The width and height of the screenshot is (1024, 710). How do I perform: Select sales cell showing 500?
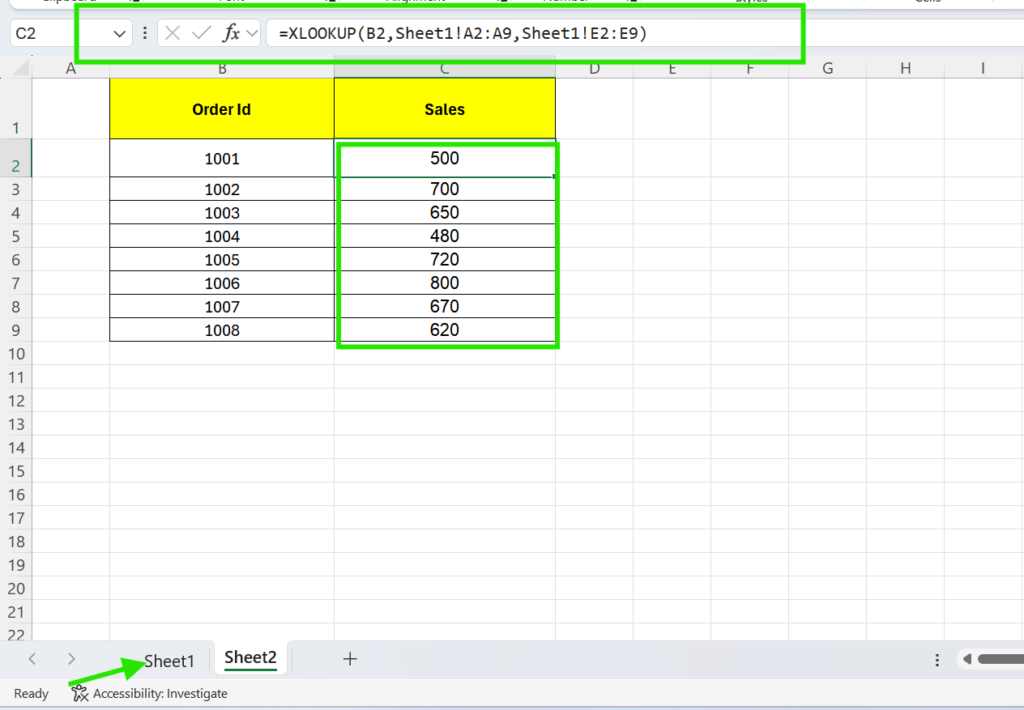tap(445, 158)
